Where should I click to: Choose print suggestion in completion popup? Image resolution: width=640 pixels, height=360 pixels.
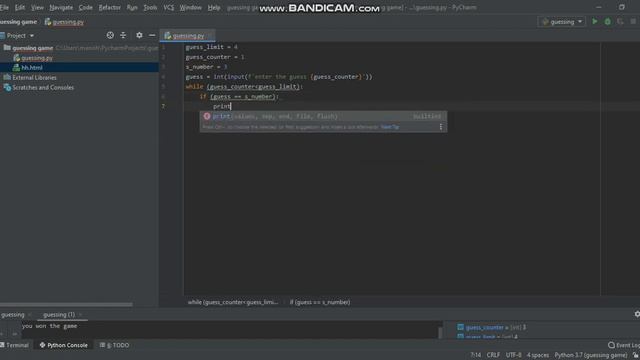pos(323,116)
